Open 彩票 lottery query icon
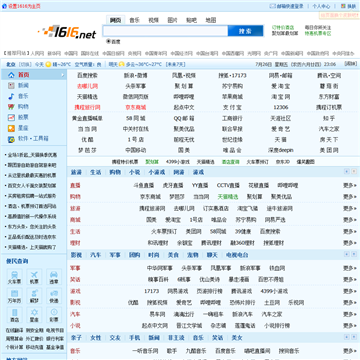Image resolution: width=360 pixels, height=360 pixels. coord(54,315)
